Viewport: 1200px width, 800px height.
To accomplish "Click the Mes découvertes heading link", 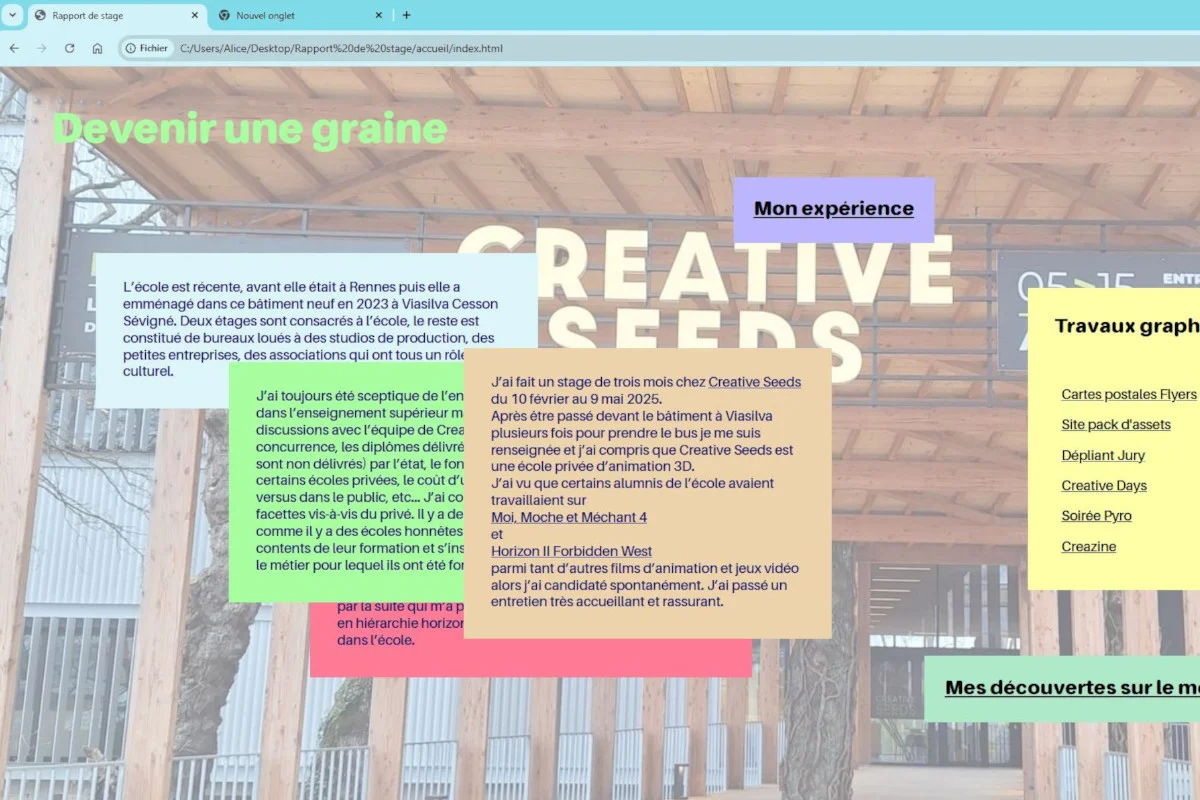I will tap(1070, 688).
